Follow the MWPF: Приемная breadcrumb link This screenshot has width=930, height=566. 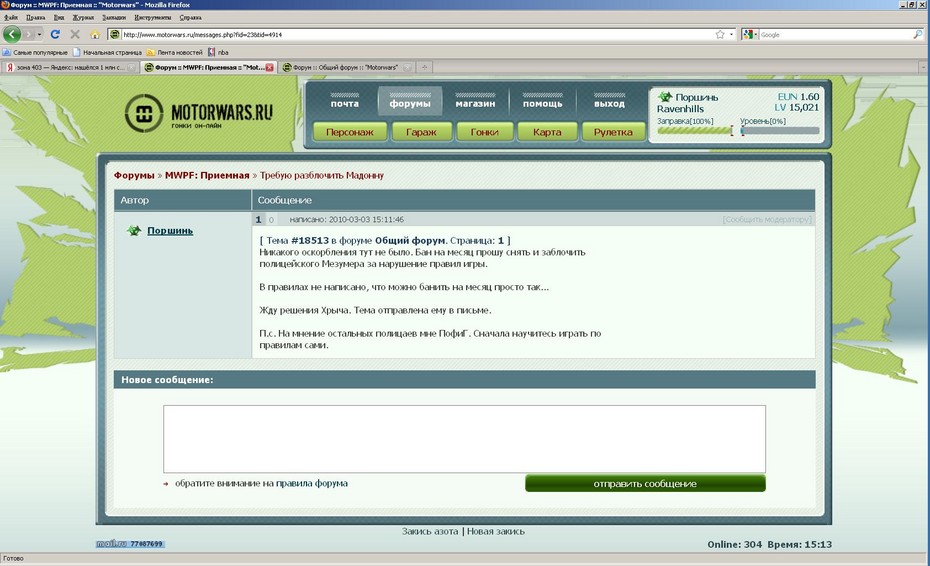tap(207, 175)
